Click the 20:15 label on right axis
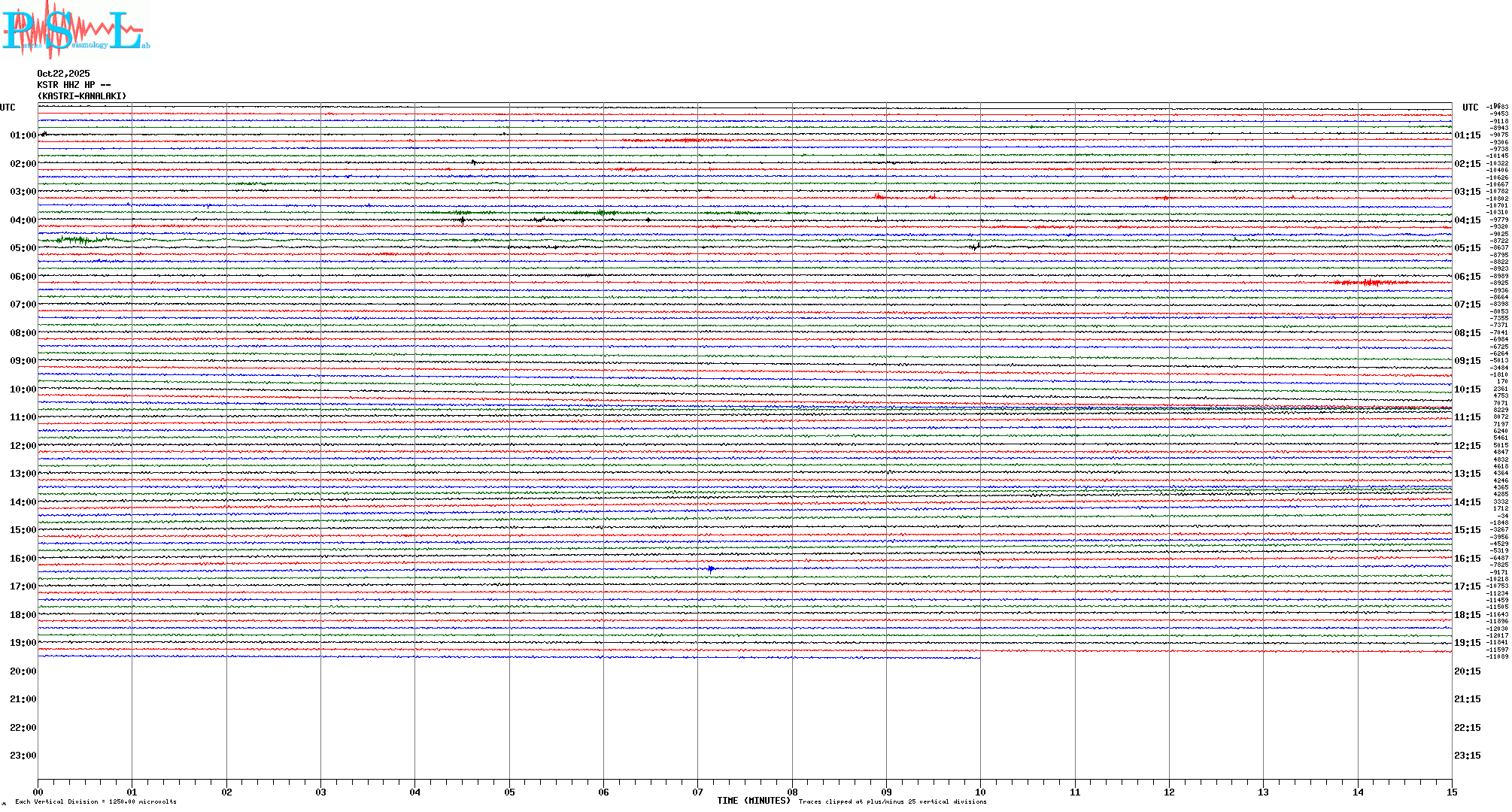 [x=1467, y=671]
